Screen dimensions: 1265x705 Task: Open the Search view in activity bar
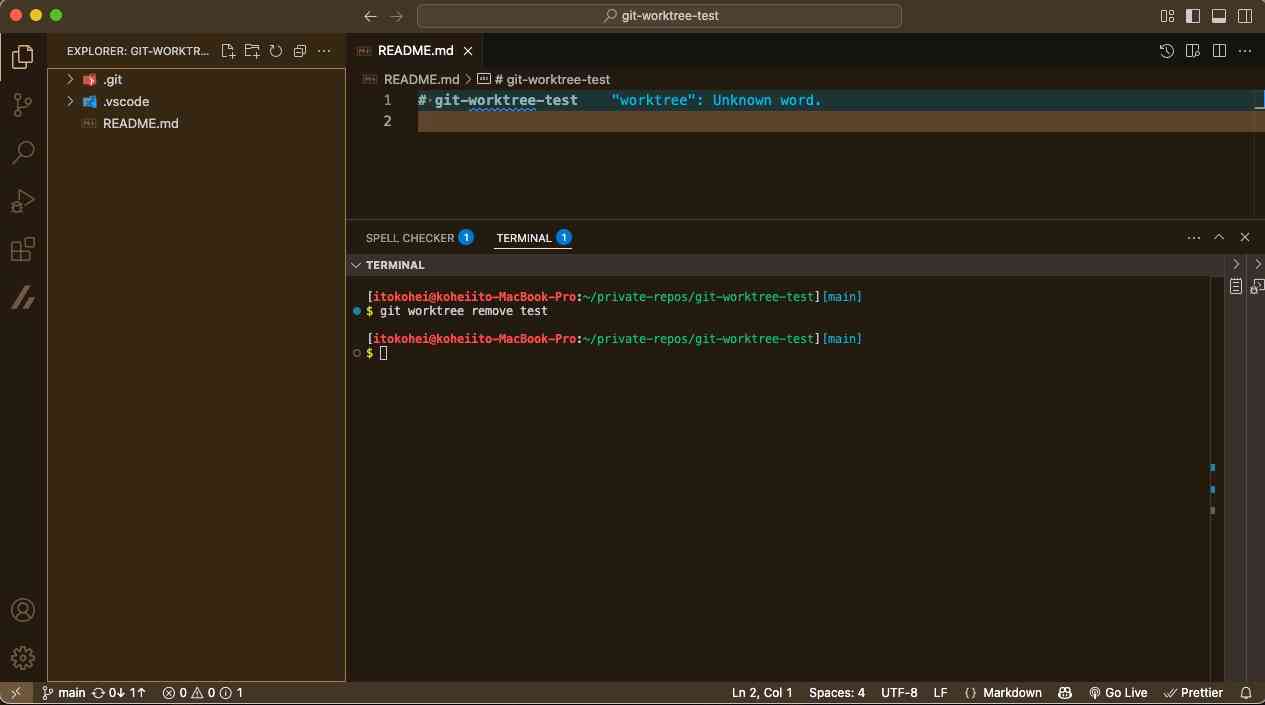[22, 153]
